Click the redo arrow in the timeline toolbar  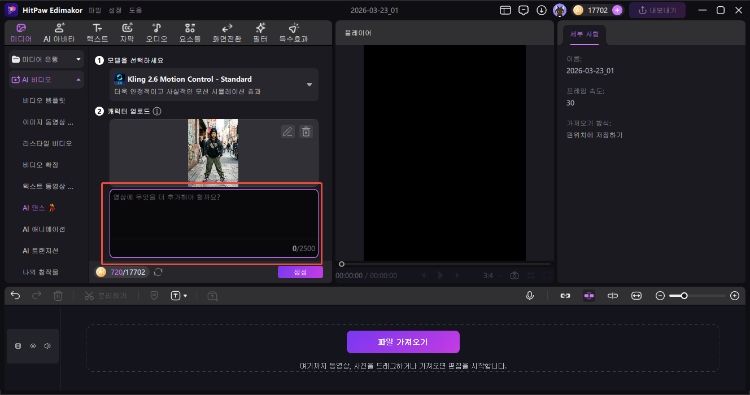pyautogui.click(x=36, y=296)
